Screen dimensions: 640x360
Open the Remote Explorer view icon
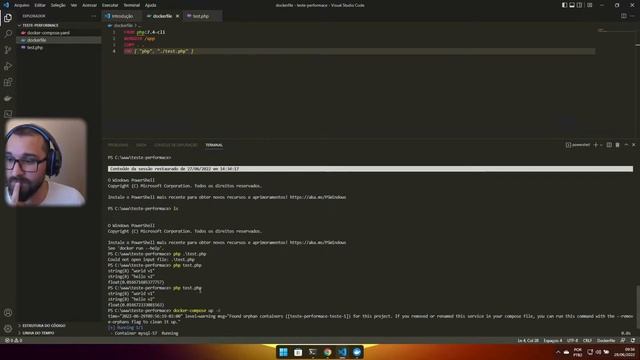8,114
